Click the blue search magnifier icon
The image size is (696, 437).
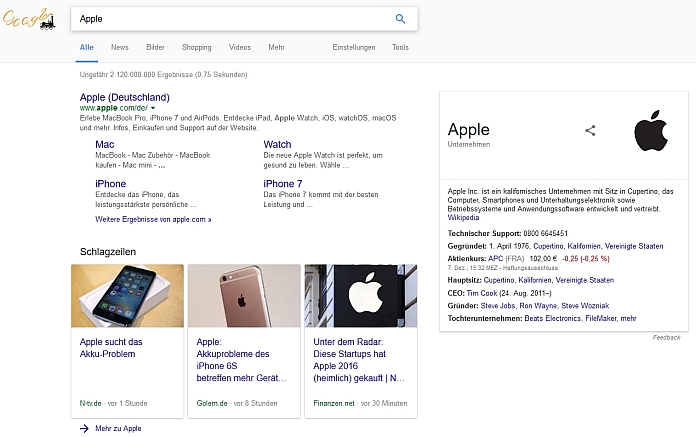point(400,19)
